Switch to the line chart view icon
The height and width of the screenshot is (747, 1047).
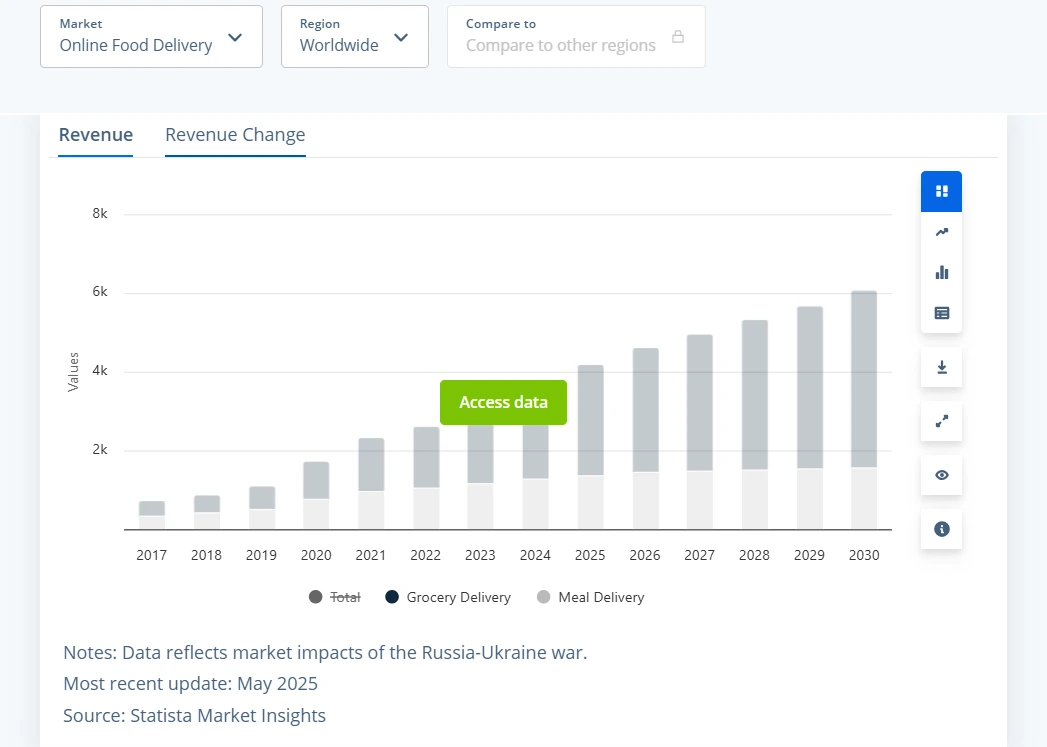tap(941, 232)
